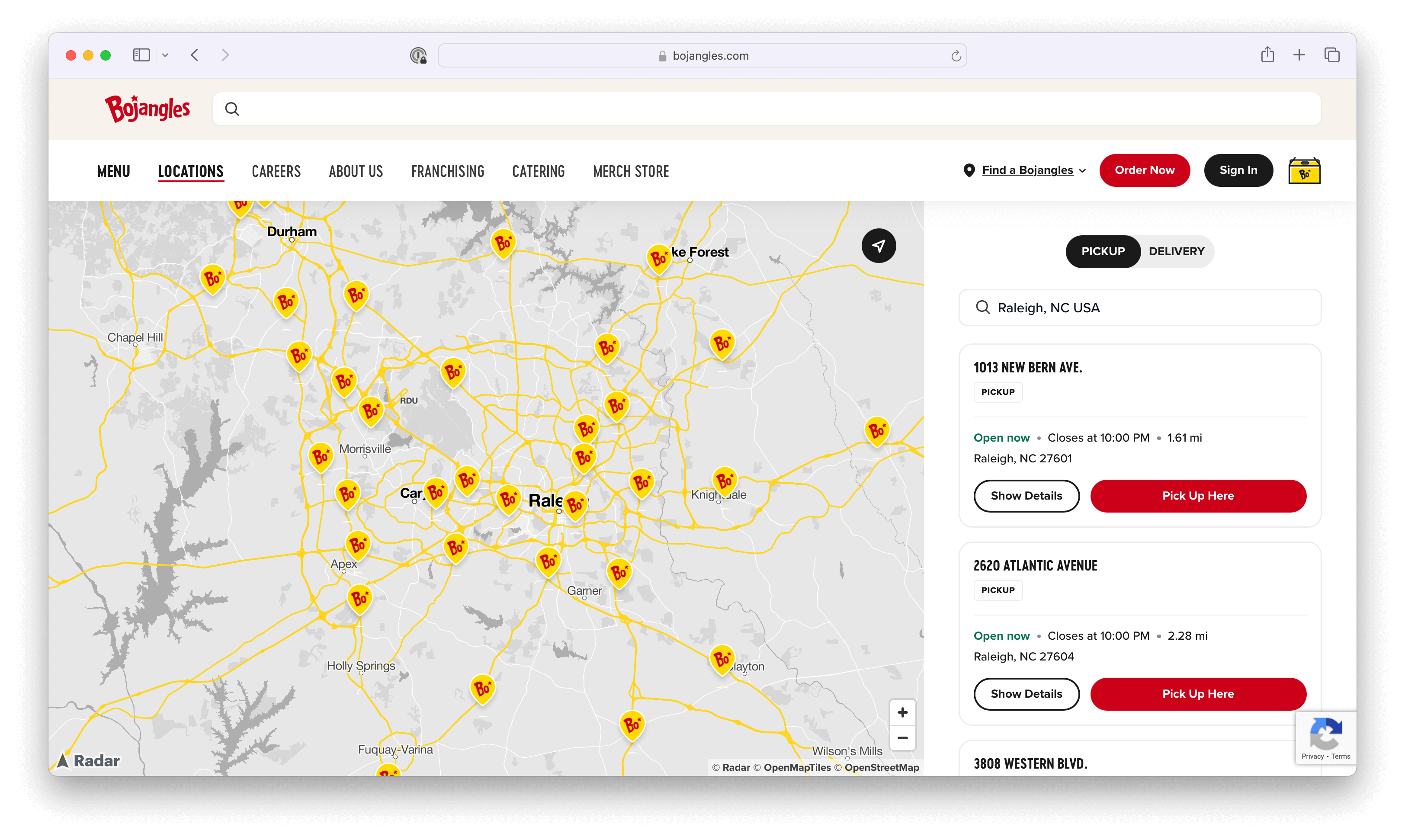Click the Fuquay-Varina label on map
Screen dimensions: 1405x840
pos(395,750)
